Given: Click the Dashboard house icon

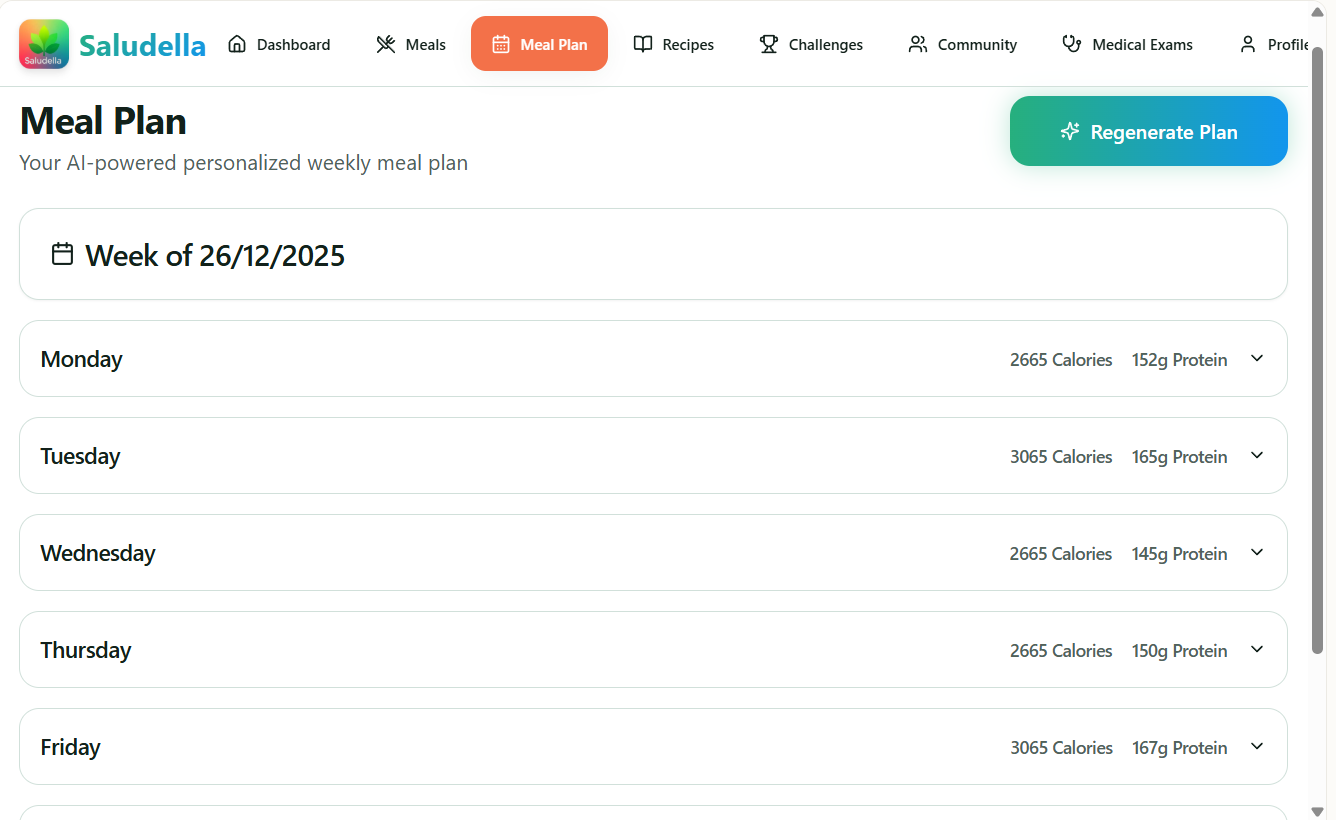Looking at the screenshot, I should point(237,44).
